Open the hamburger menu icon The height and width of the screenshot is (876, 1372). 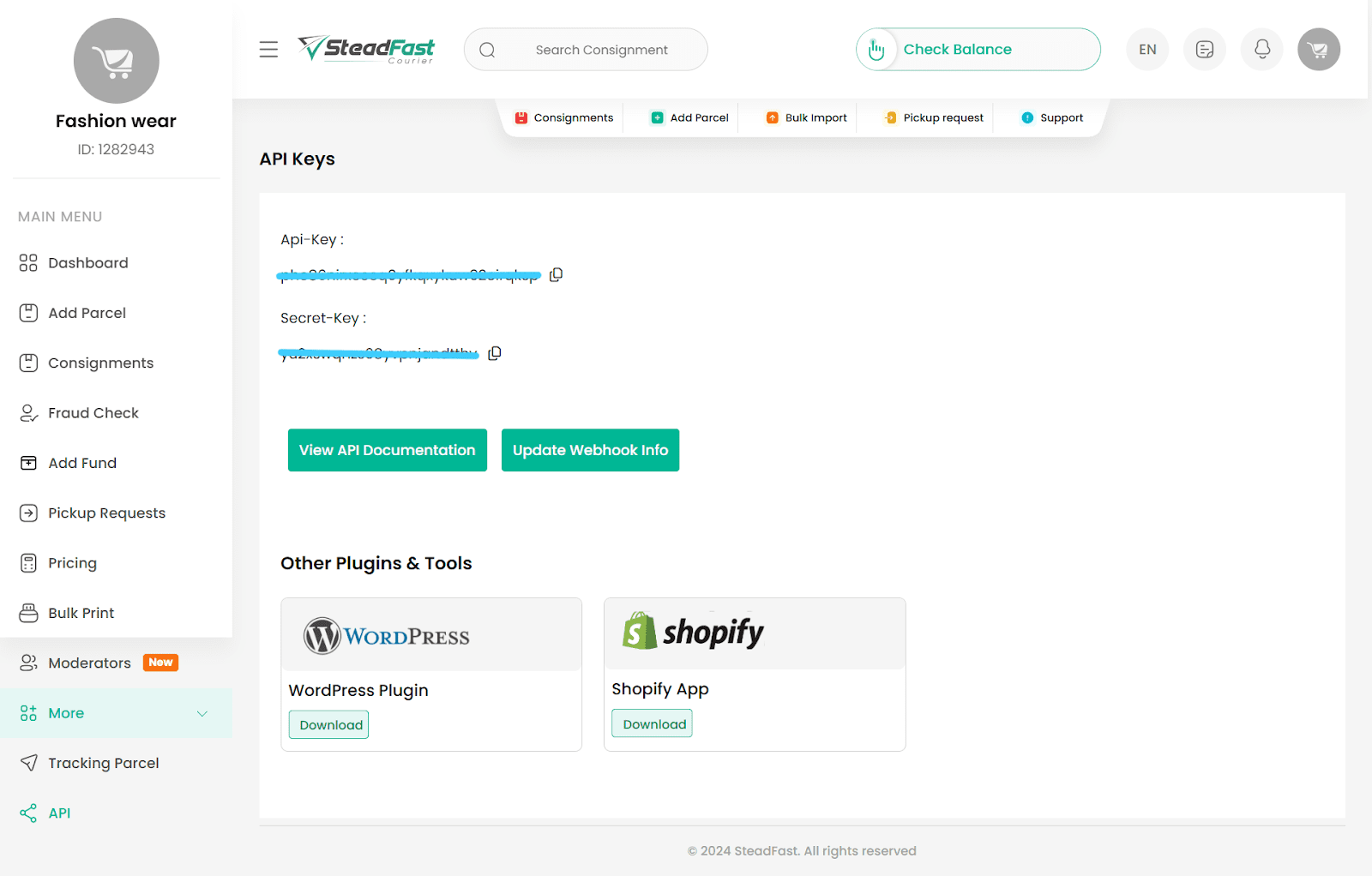[x=268, y=50]
